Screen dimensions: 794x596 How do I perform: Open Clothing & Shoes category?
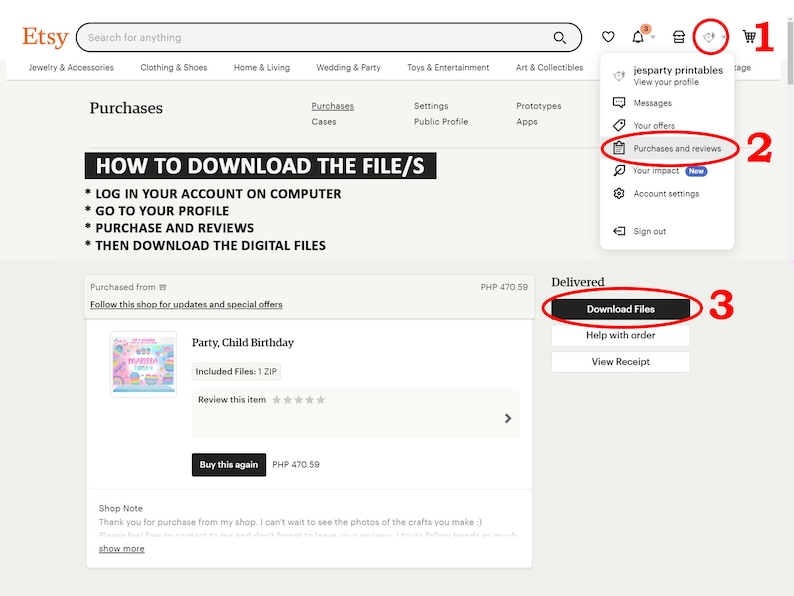tap(174, 67)
